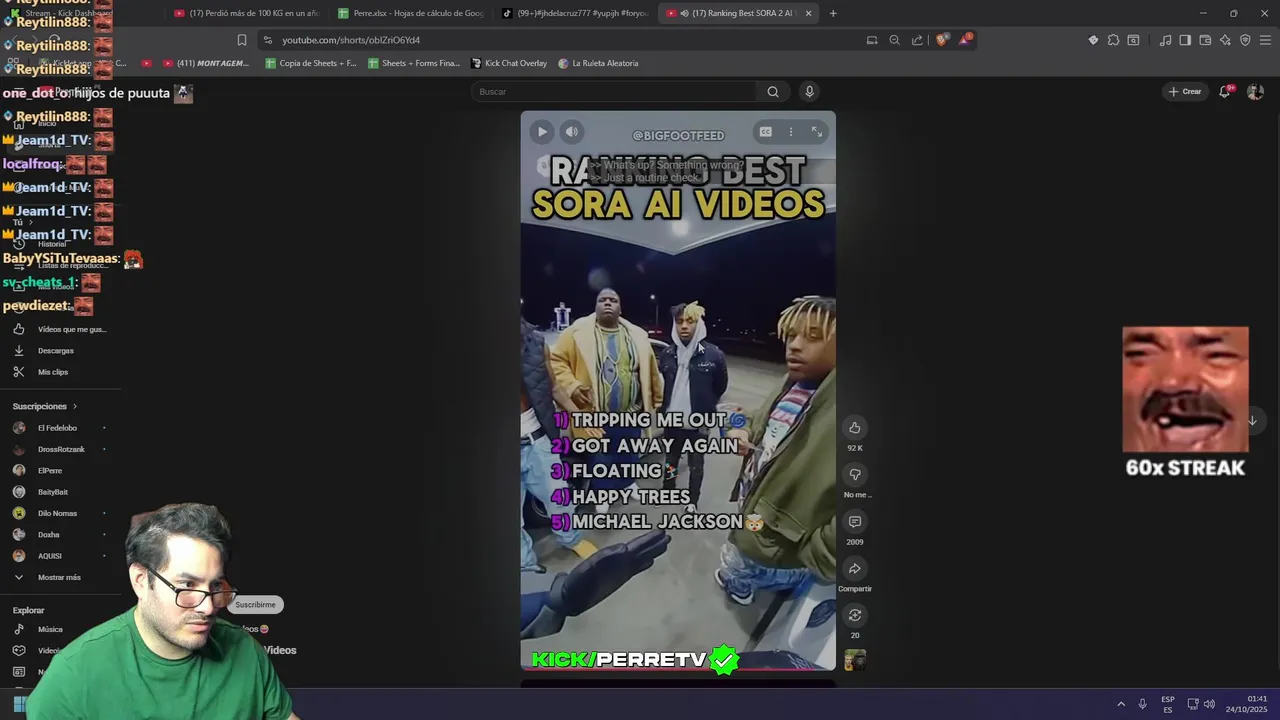Click the share page icon in address bar
The width and height of the screenshot is (1280, 720).
click(x=917, y=40)
